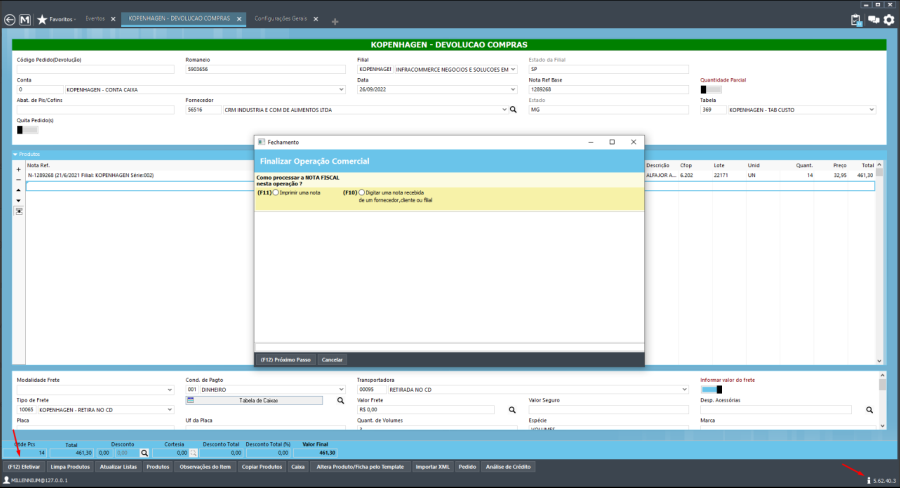Expand the Conta dropdown

click(x=341, y=90)
